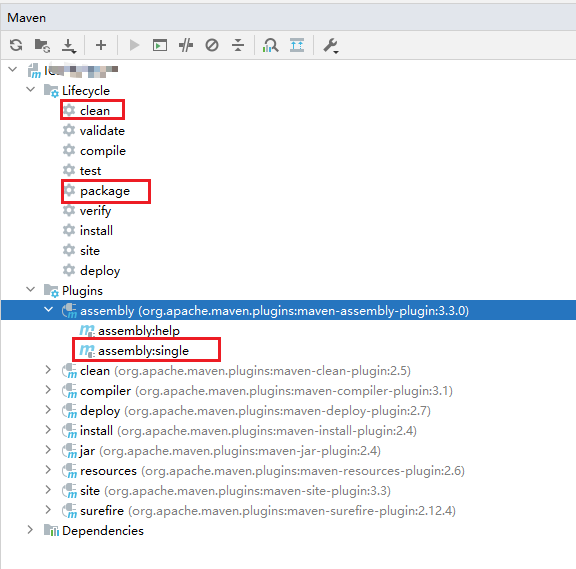Click the Dependencies label

point(103,530)
